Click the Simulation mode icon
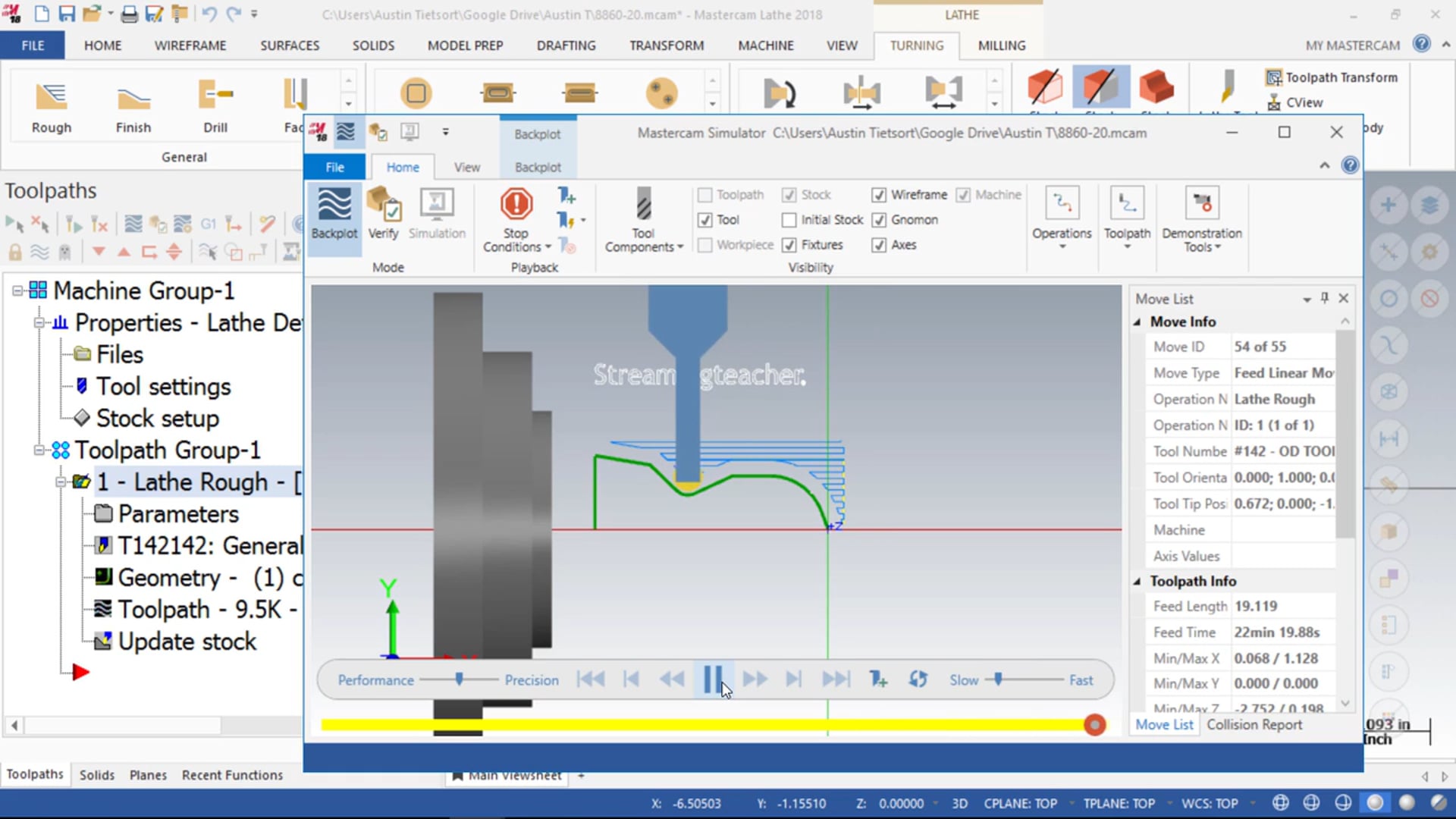Screen dimensions: 1456x819 (437, 213)
